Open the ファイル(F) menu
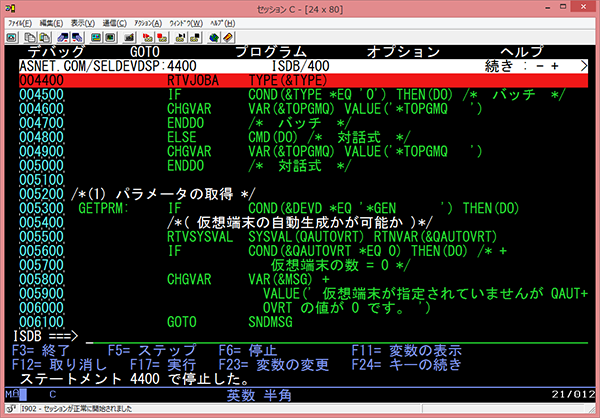The height and width of the screenshot is (418, 600). 19,21
